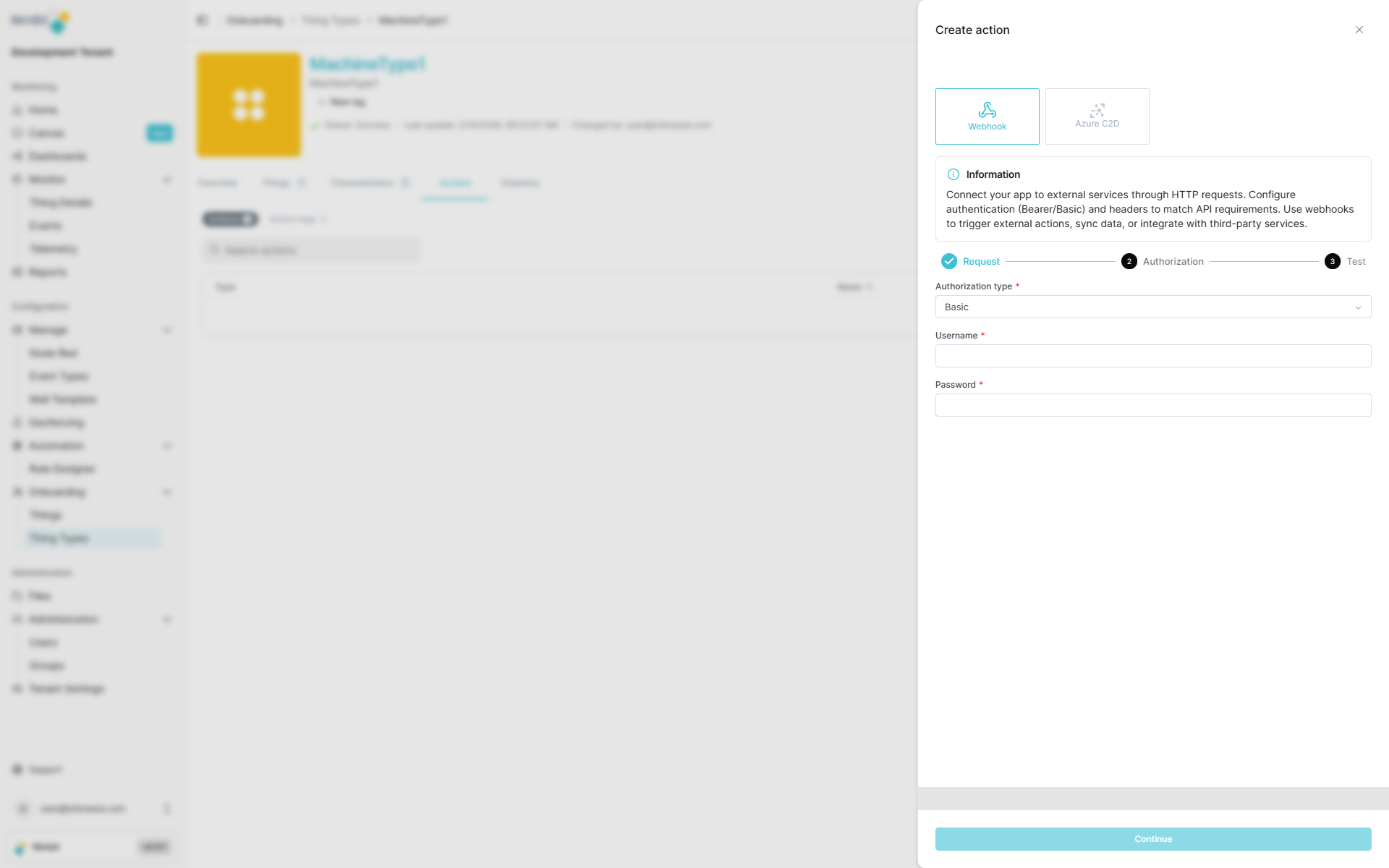Click the Search actions field
The width and height of the screenshot is (1389, 868).
(x=311, y=250)
